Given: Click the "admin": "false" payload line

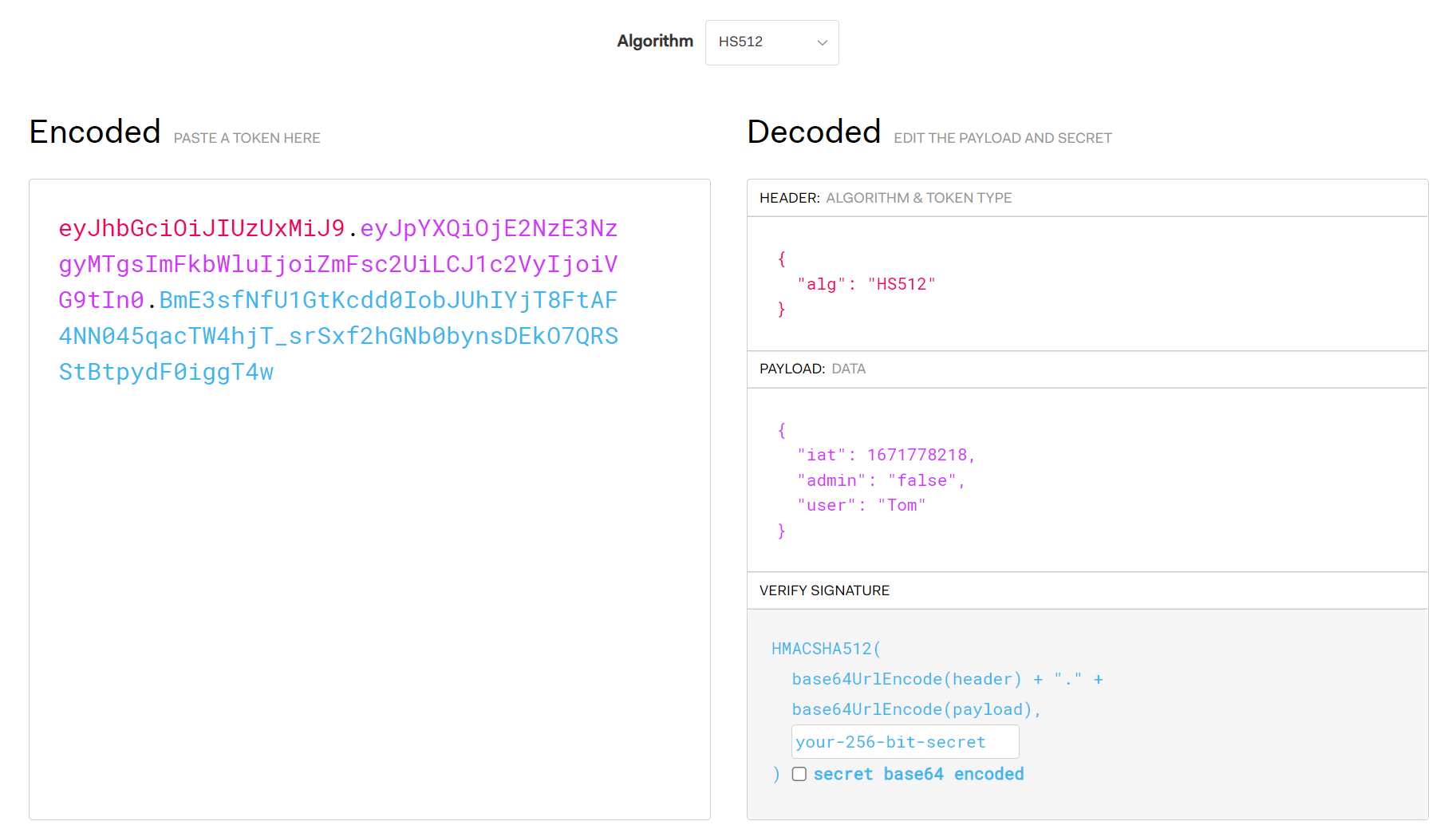Looking at the screenshot, I should [x=881, y=480].
